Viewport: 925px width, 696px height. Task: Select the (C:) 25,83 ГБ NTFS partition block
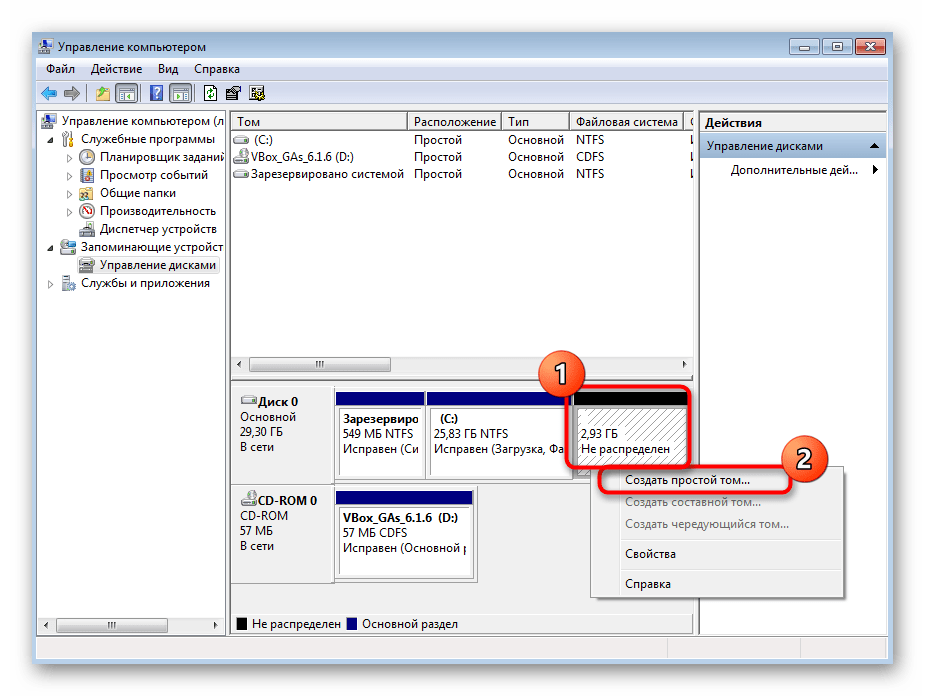coord(498,435)
